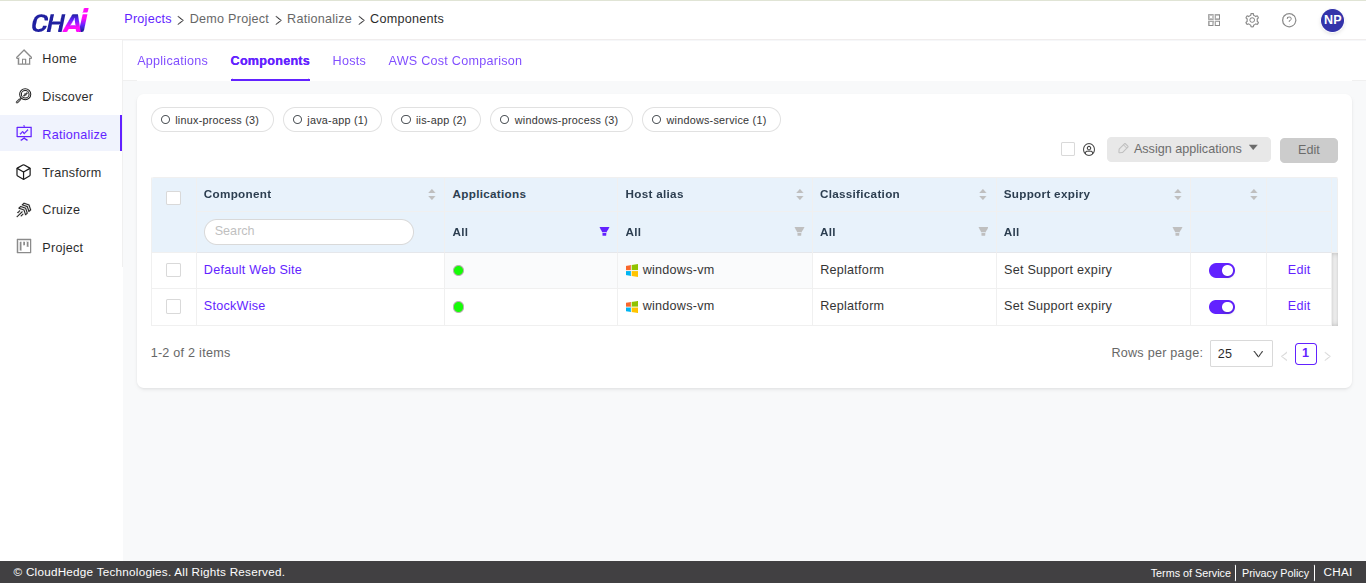Image resolution: width=1366 pixels, height=583 pixels.
Task: Open the Default Web Site component link
Action: tap(253, 270)
